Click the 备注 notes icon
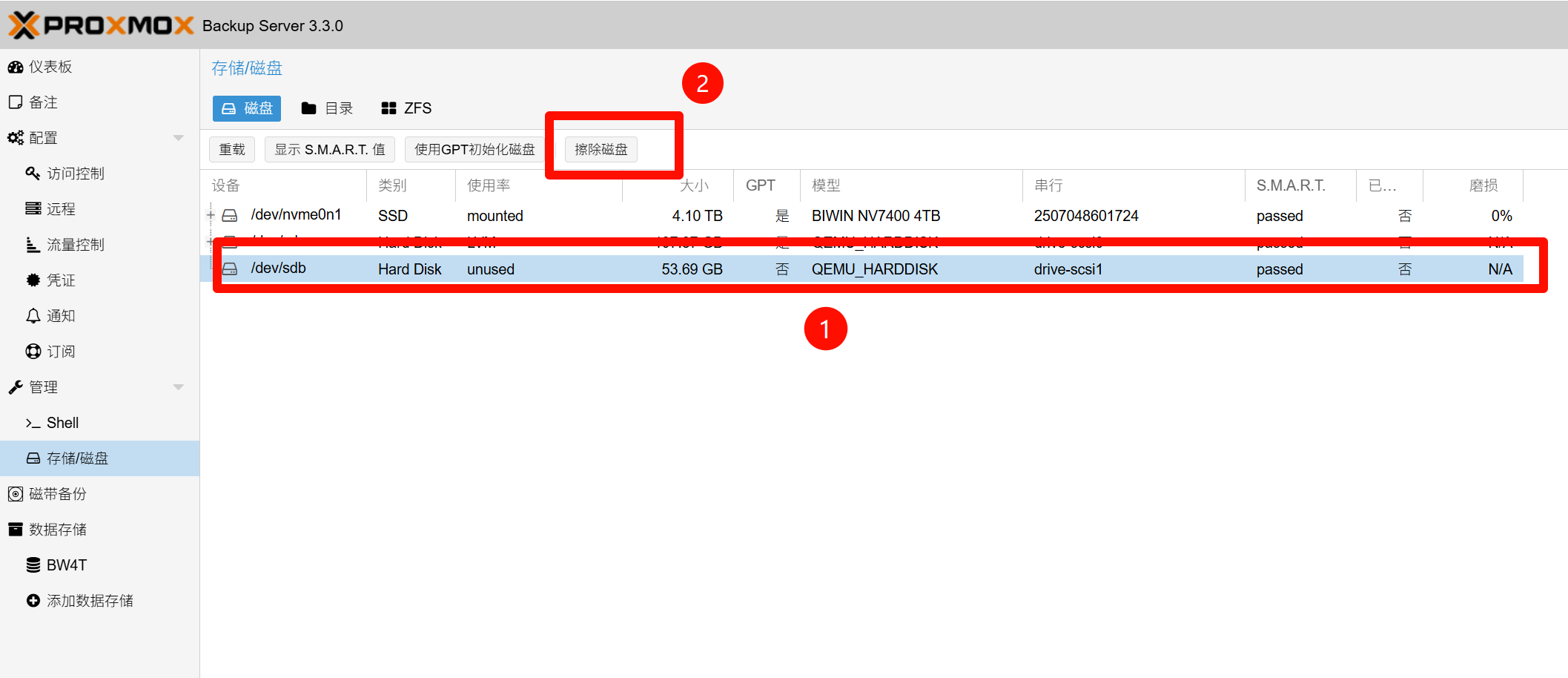This screenshot has height=678, width=1568. (16, 102)
